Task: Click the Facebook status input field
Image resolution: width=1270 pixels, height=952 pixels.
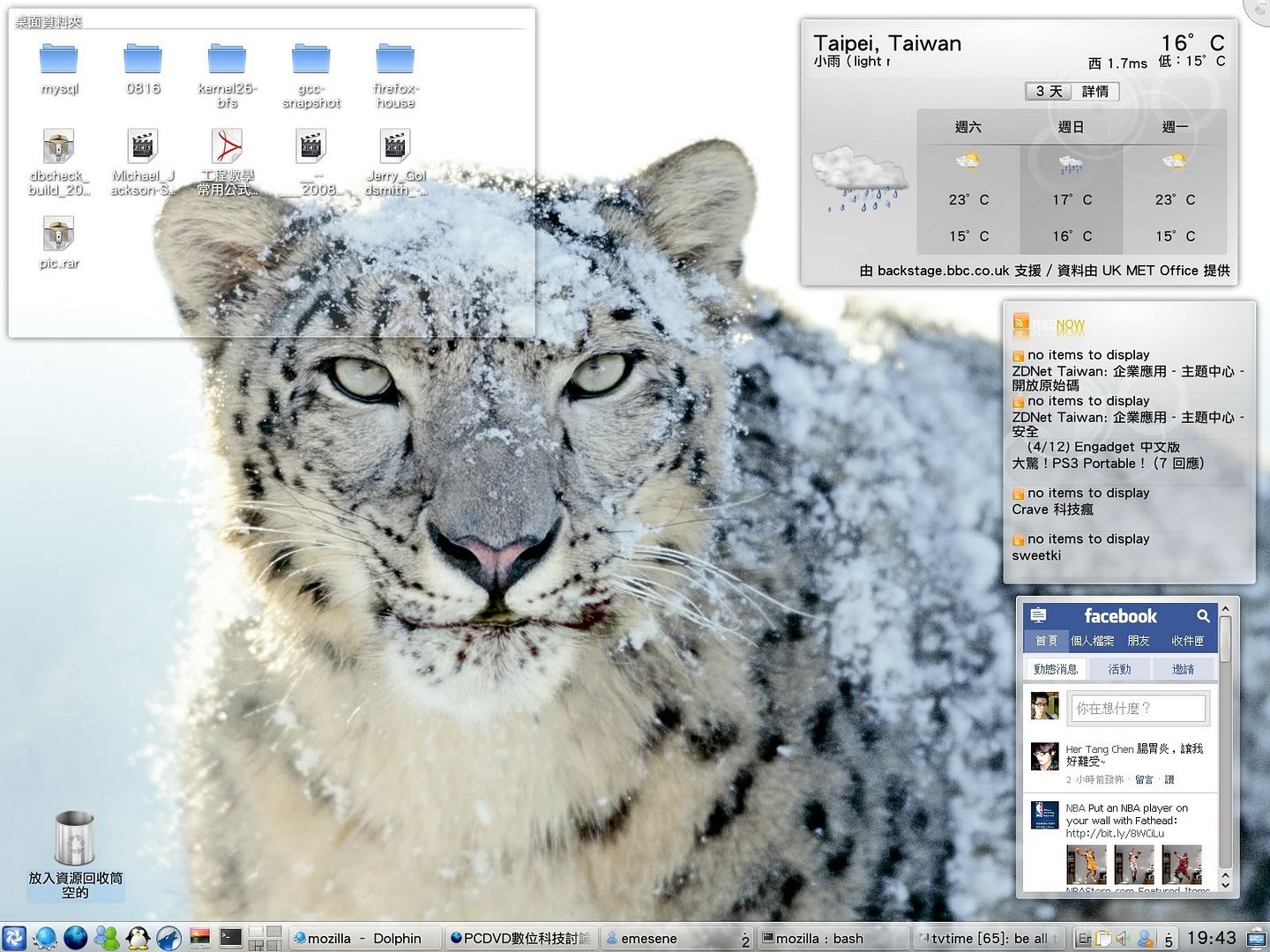Action: pos(1138,709)
